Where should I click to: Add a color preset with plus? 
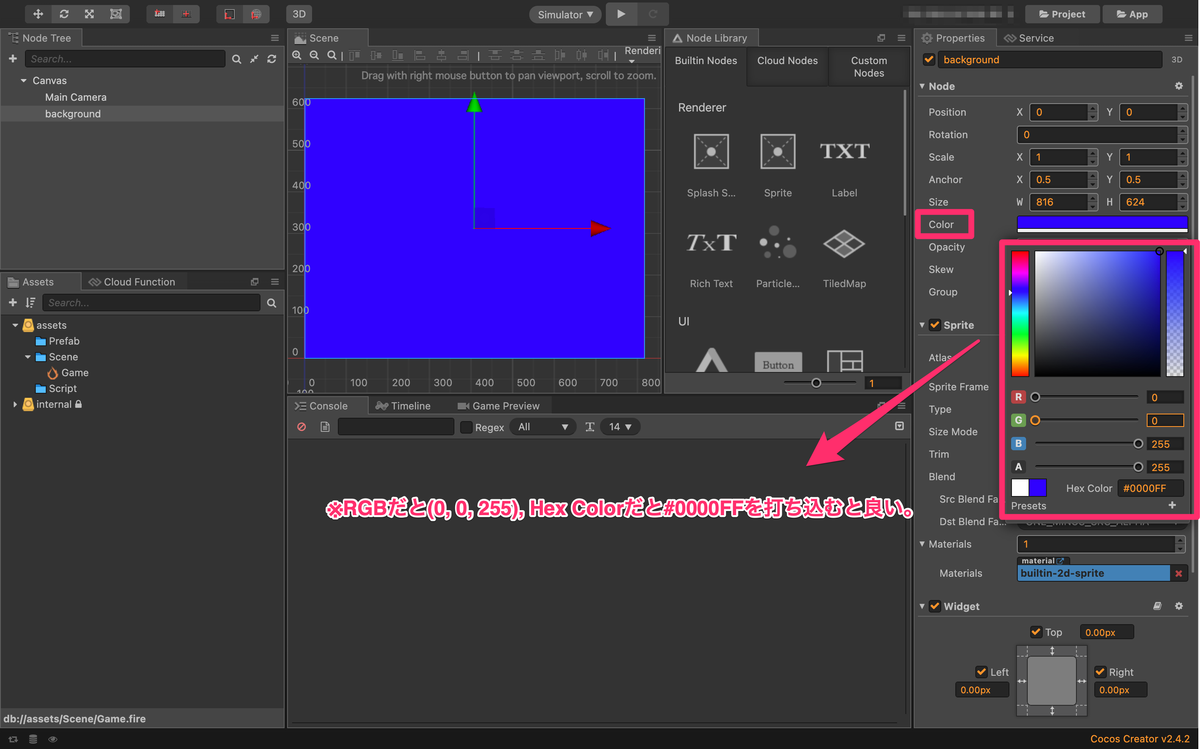1172,506
